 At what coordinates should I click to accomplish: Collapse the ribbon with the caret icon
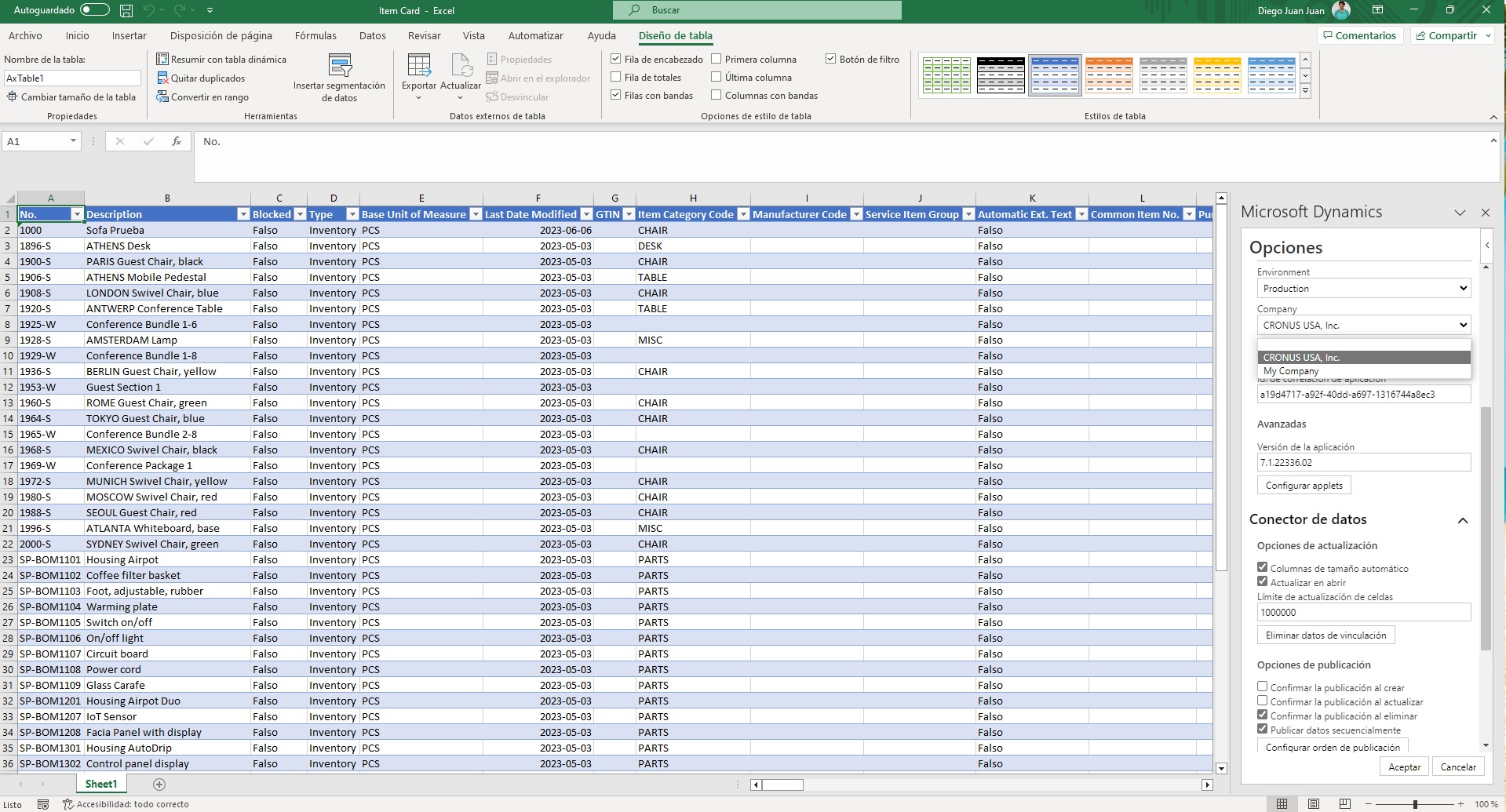pos(1493,117)
